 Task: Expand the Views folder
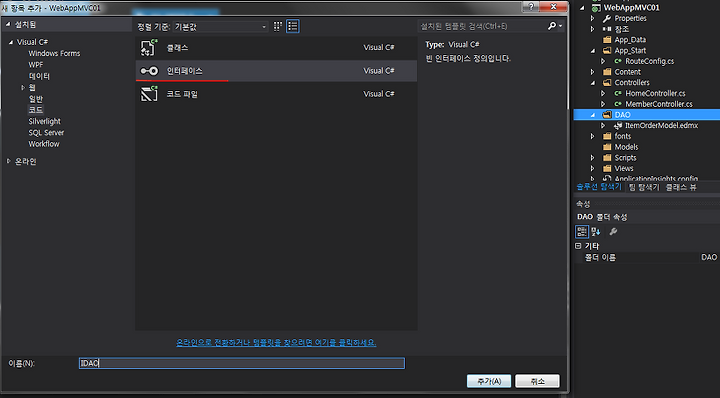pyautogui.click(x=592, y=168)
